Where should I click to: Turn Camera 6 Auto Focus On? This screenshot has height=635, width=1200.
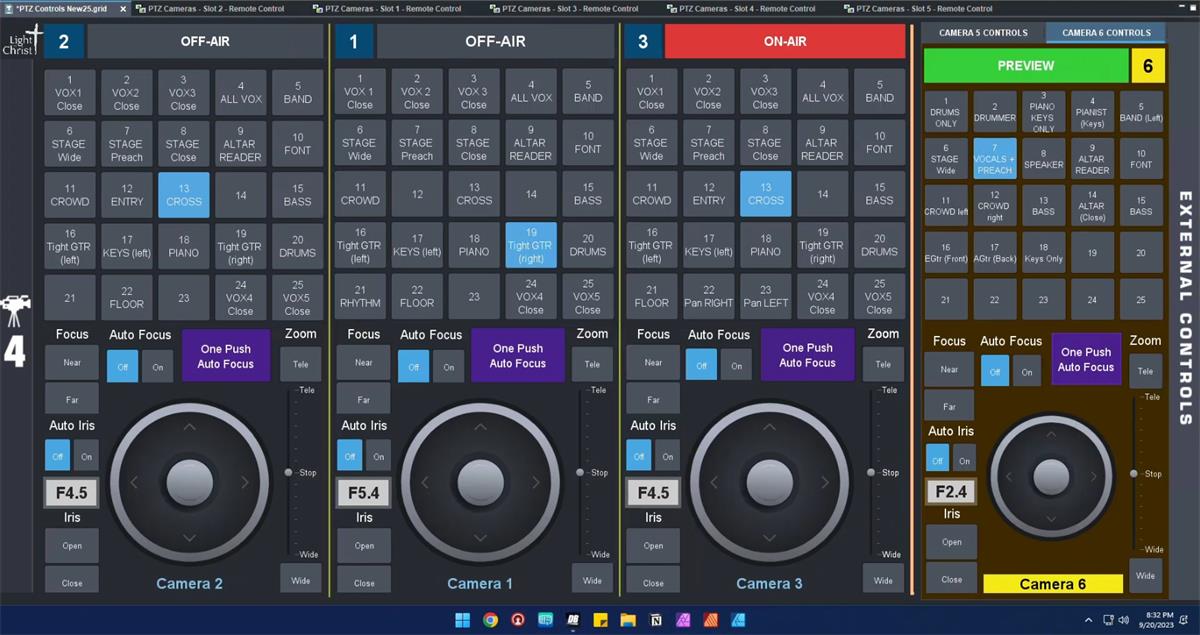pos(1027,371)
